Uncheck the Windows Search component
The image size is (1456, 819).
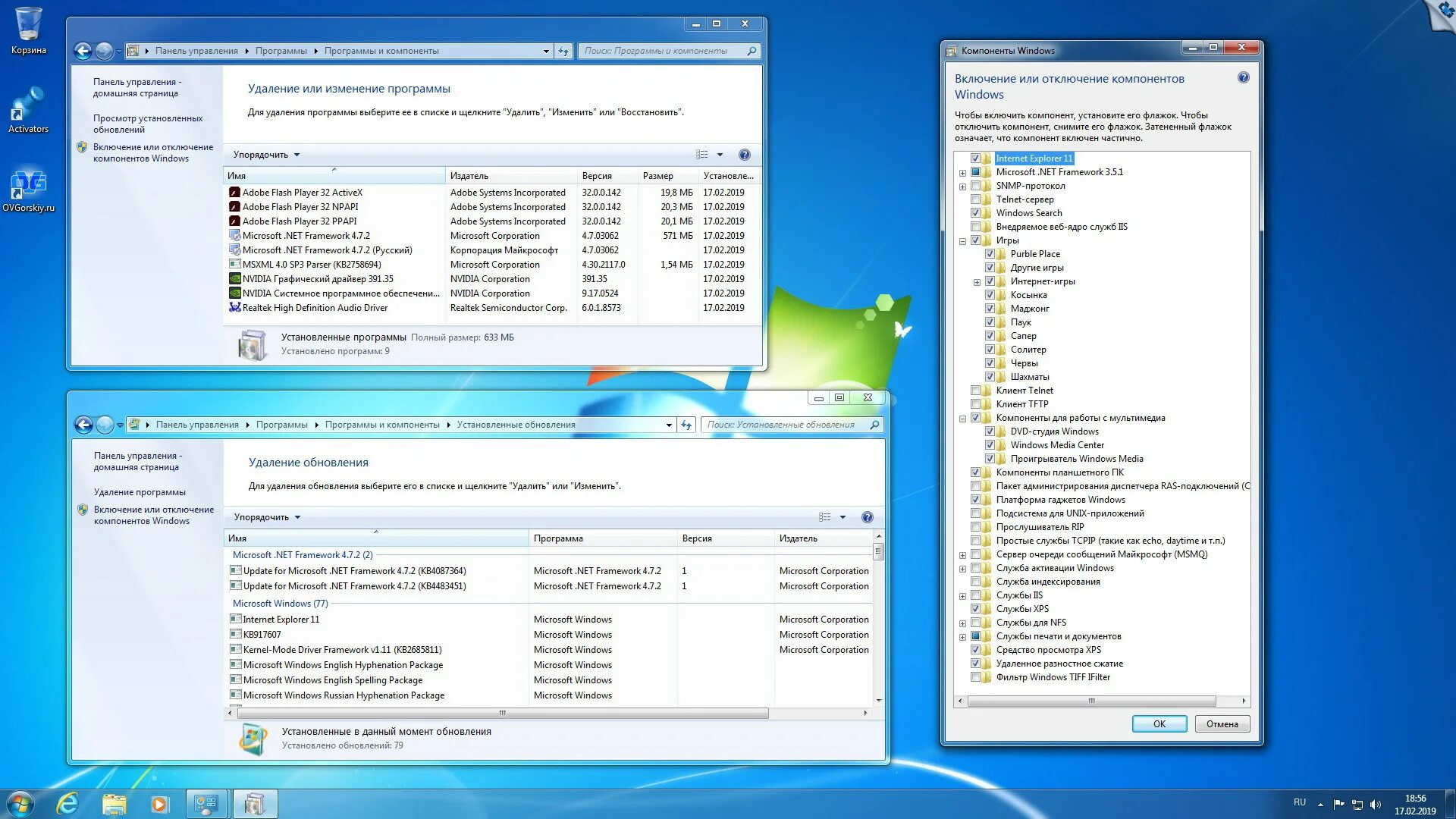point(975,213)
